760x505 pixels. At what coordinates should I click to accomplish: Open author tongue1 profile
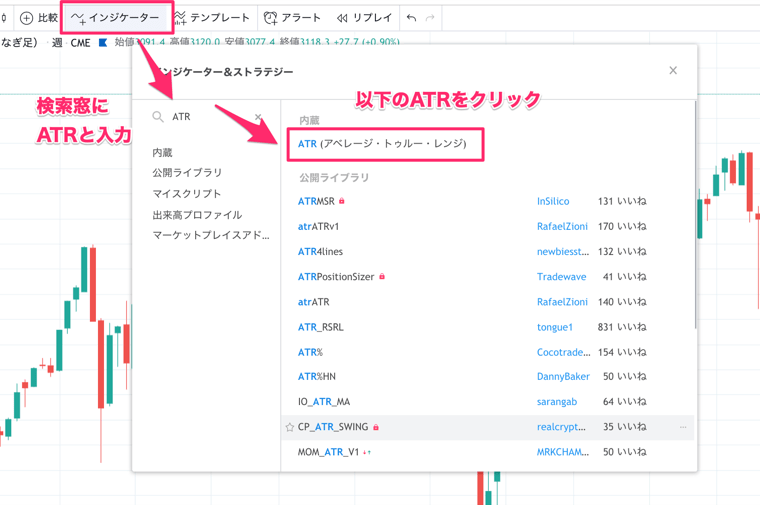point(554,327)
